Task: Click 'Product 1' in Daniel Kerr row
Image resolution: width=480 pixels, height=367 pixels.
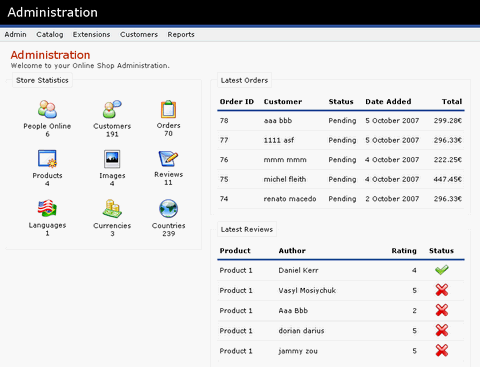Action: tap(236, 270)
